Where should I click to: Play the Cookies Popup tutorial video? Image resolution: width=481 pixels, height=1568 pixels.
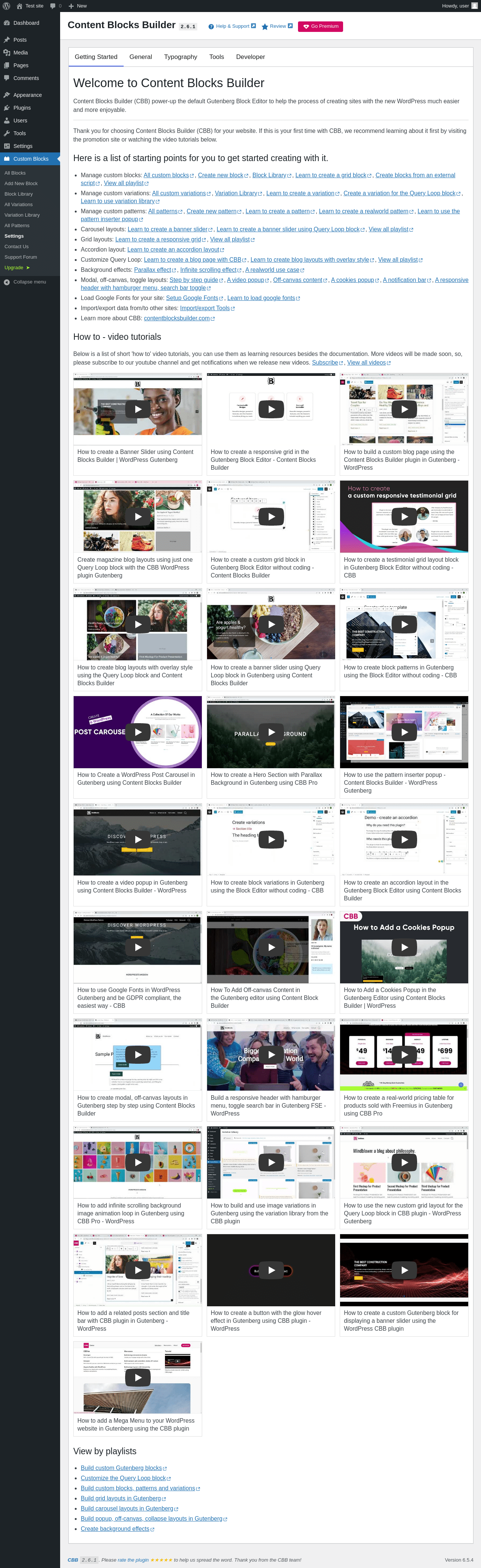pyautogui.click(x=404, y=947)
